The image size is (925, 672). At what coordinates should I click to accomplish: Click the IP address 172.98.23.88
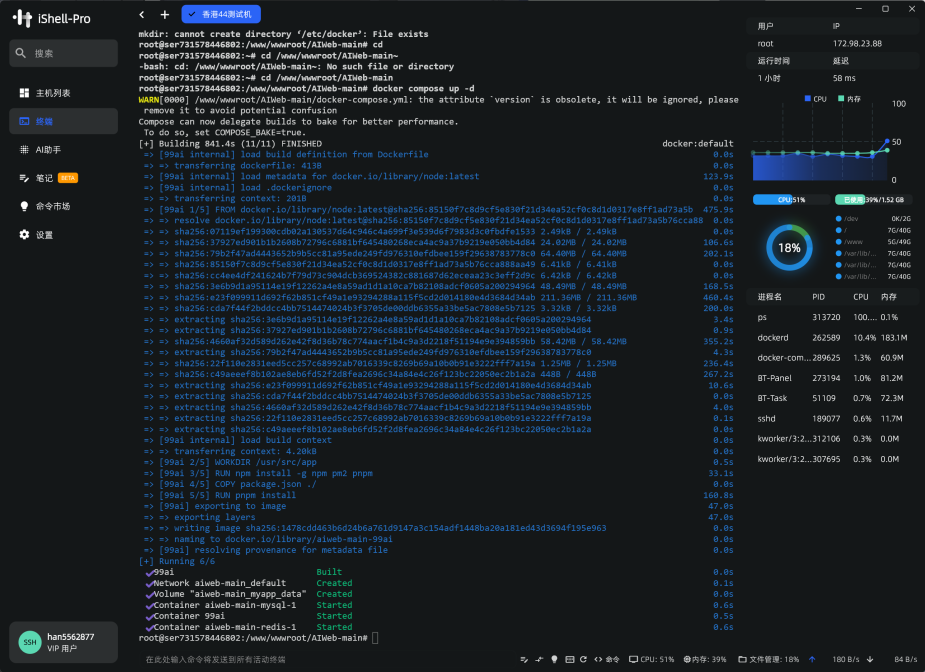857,43
